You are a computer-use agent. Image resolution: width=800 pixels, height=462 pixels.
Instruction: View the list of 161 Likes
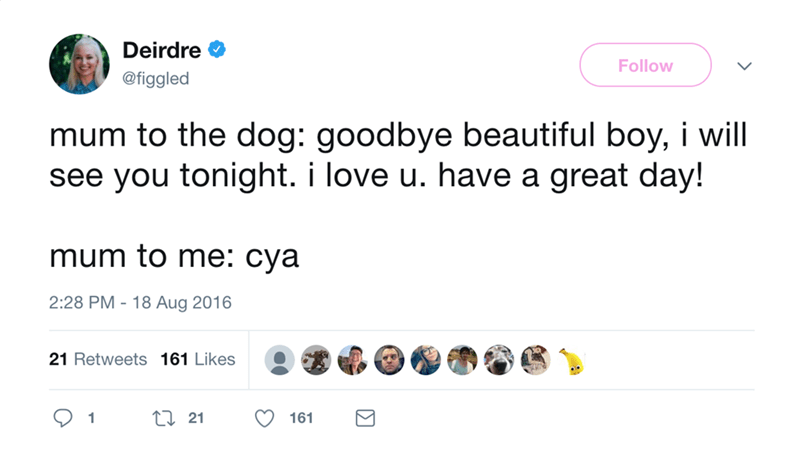pyautogui.click(x=198, y=359)
